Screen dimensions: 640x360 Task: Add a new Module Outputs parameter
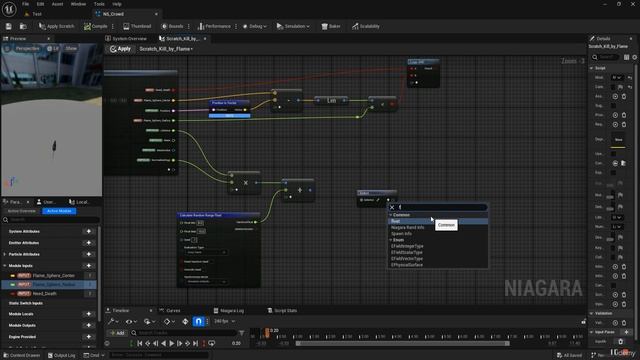click(x=89, y=325)
